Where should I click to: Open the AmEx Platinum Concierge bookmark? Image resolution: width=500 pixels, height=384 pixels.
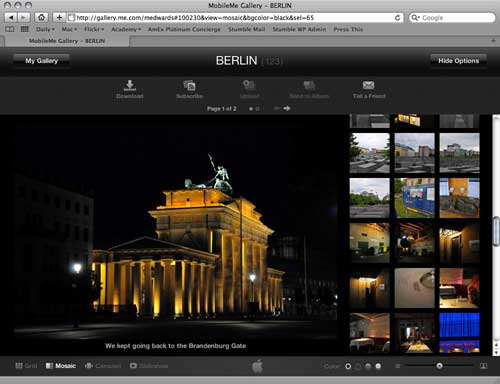click(x=184, y=29)
